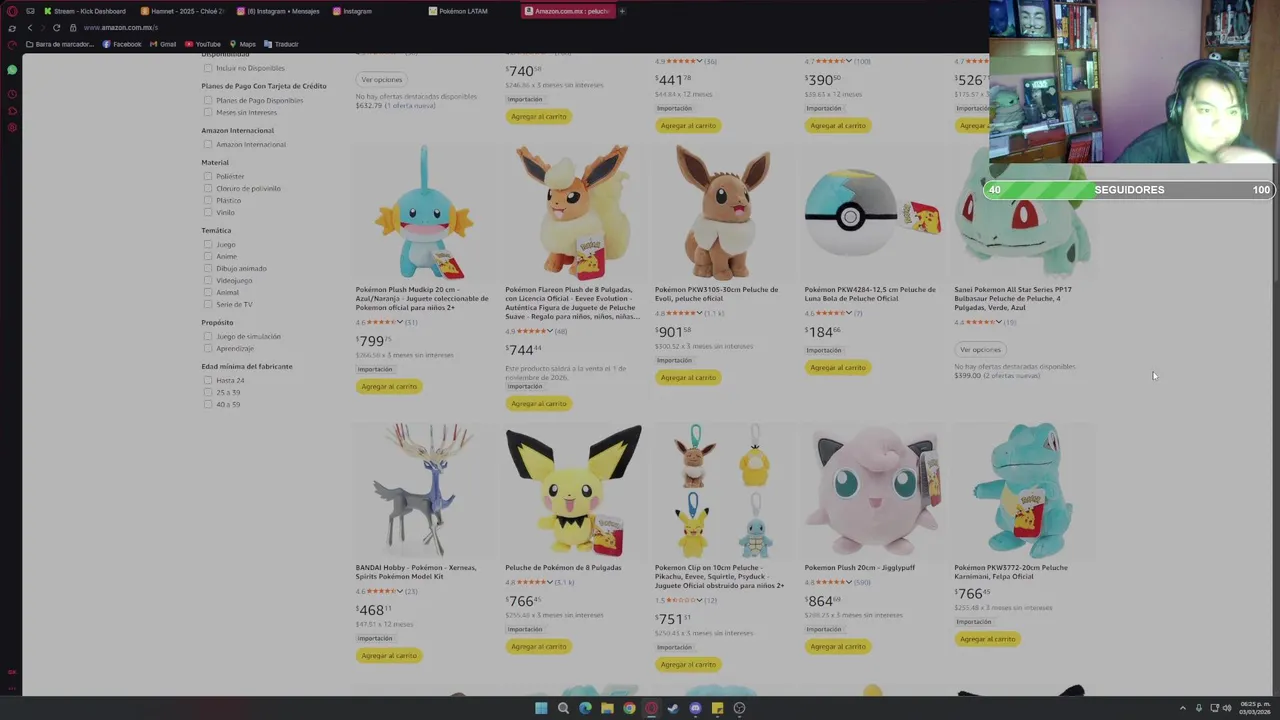The image size is (1280, 720).
Task: Expand the Flareon plush rating dropdown
Action: coord(550,331)
